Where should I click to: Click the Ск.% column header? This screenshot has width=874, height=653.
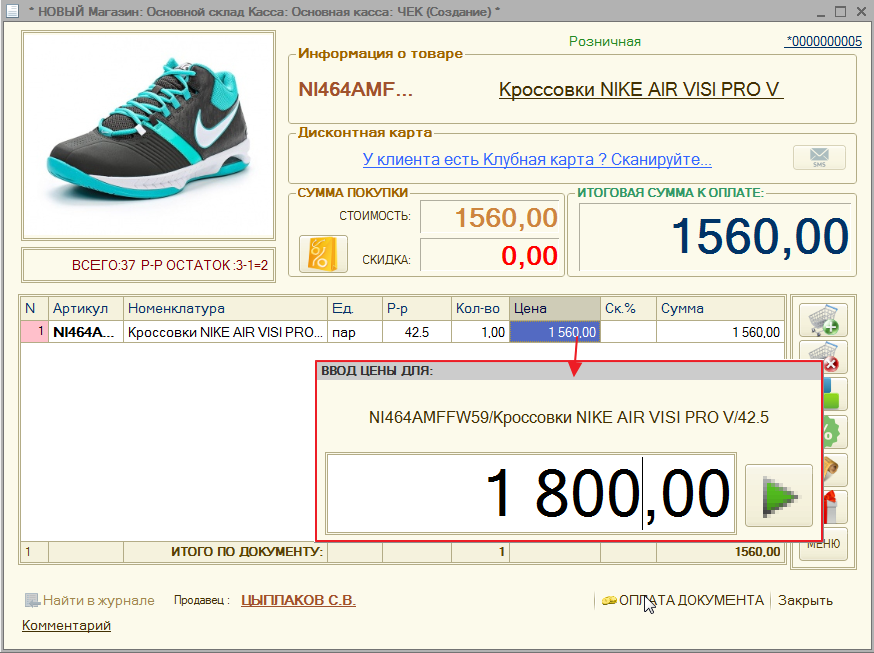(628, 308)
